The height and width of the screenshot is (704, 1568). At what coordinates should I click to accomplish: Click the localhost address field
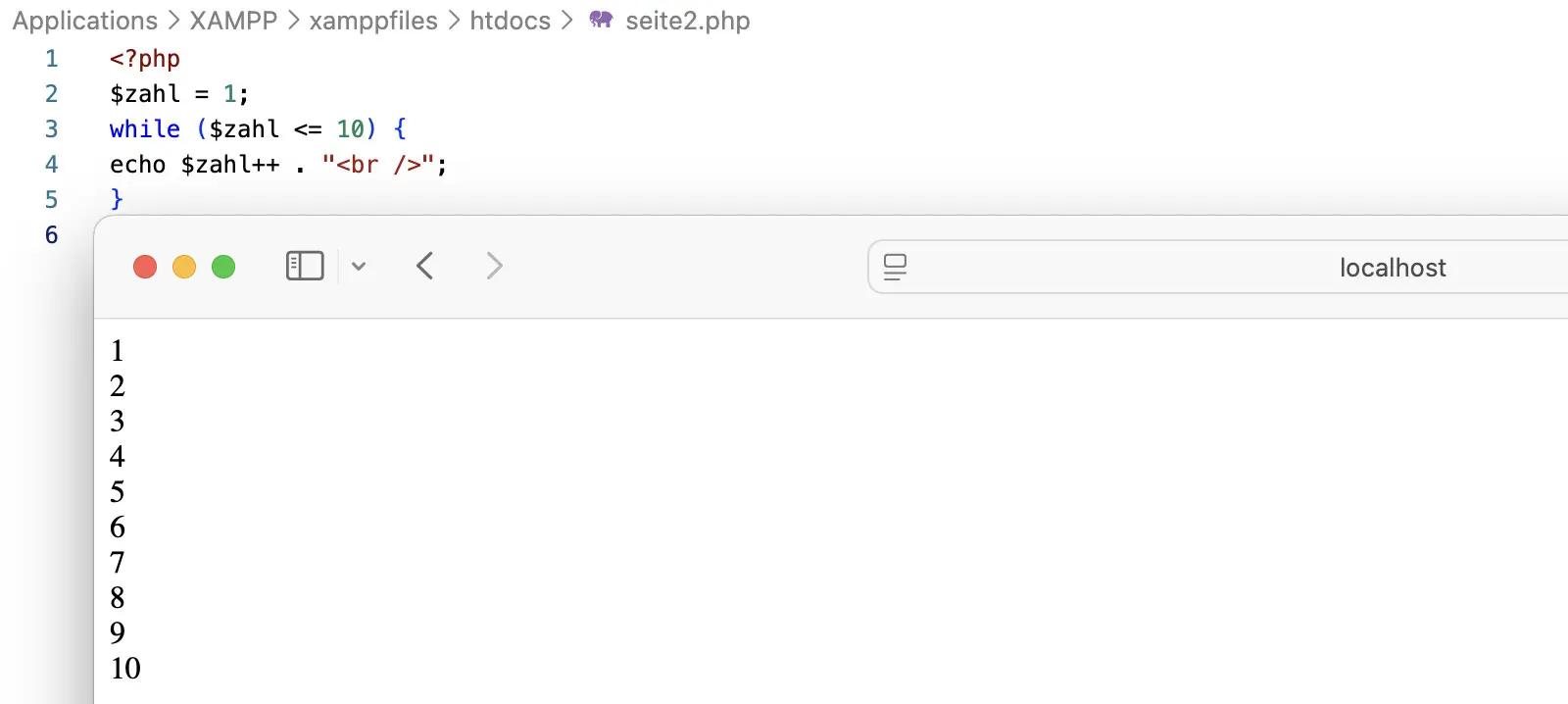[x=1218, y=267]
